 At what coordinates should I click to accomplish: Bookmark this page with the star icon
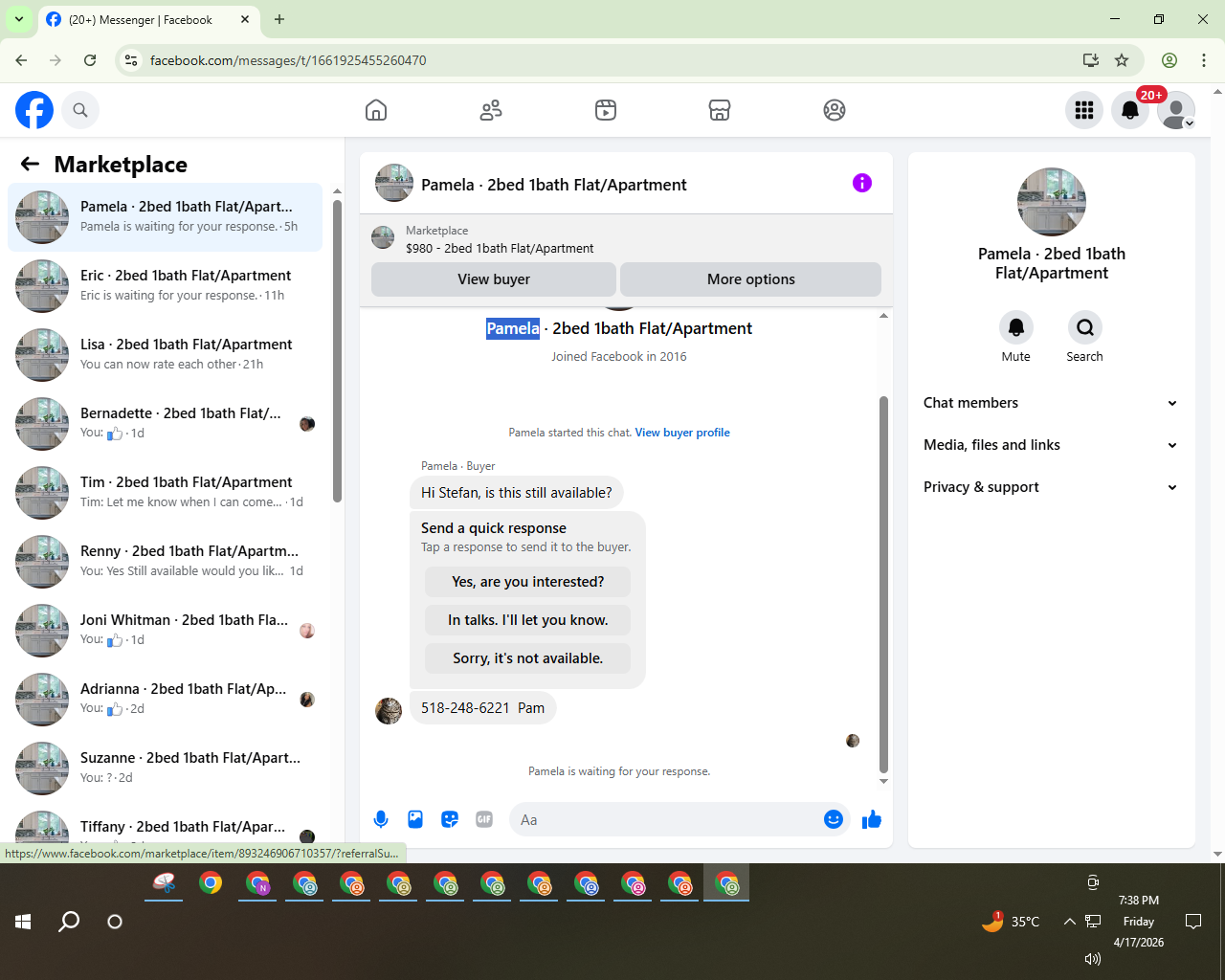pos(1122,60)
